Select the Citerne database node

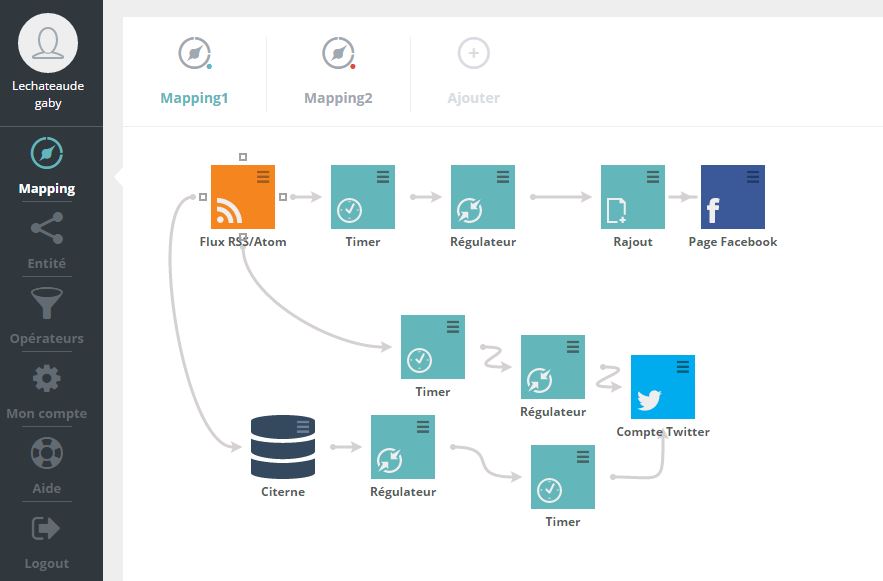pyautogui.click(x=283, y=446)
